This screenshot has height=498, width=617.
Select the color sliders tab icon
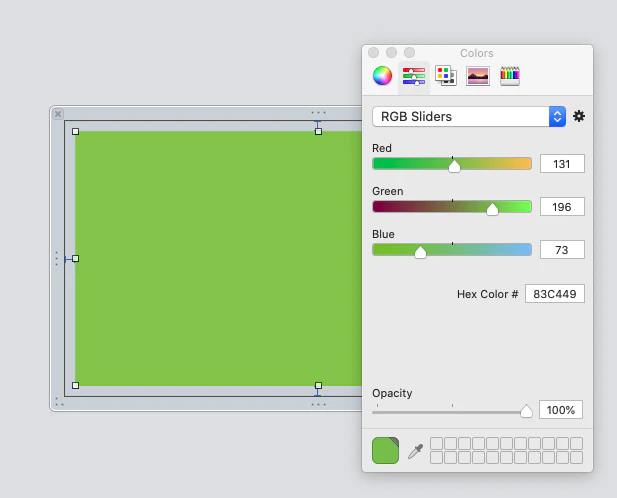click(x=414, y=76)
